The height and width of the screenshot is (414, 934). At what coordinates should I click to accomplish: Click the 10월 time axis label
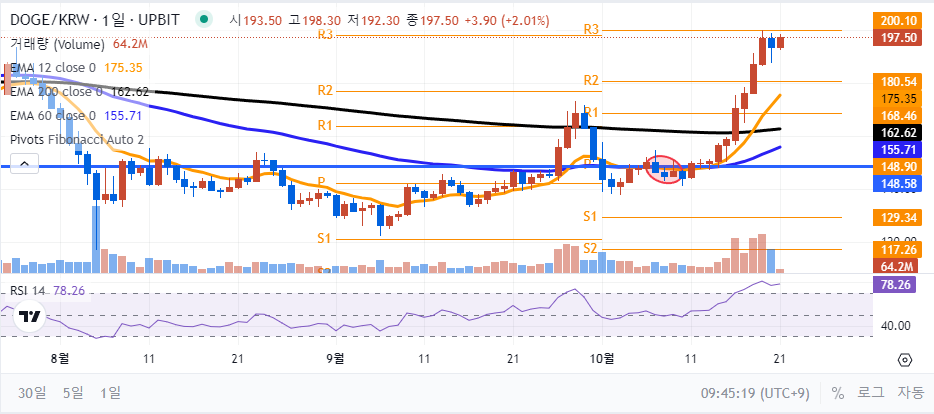(x=602, y=359)
